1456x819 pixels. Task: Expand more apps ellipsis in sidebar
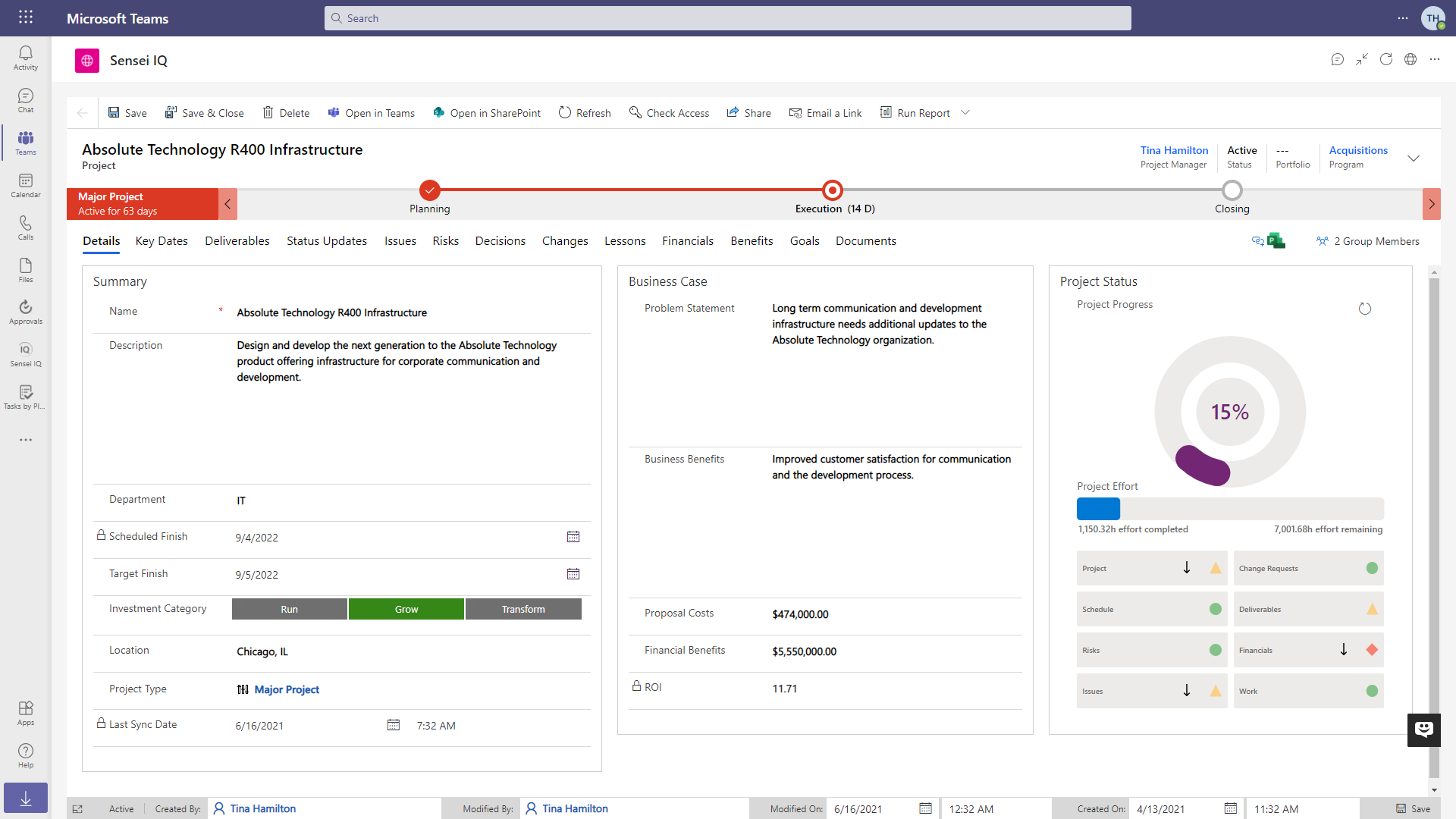(x=26, y=440)
